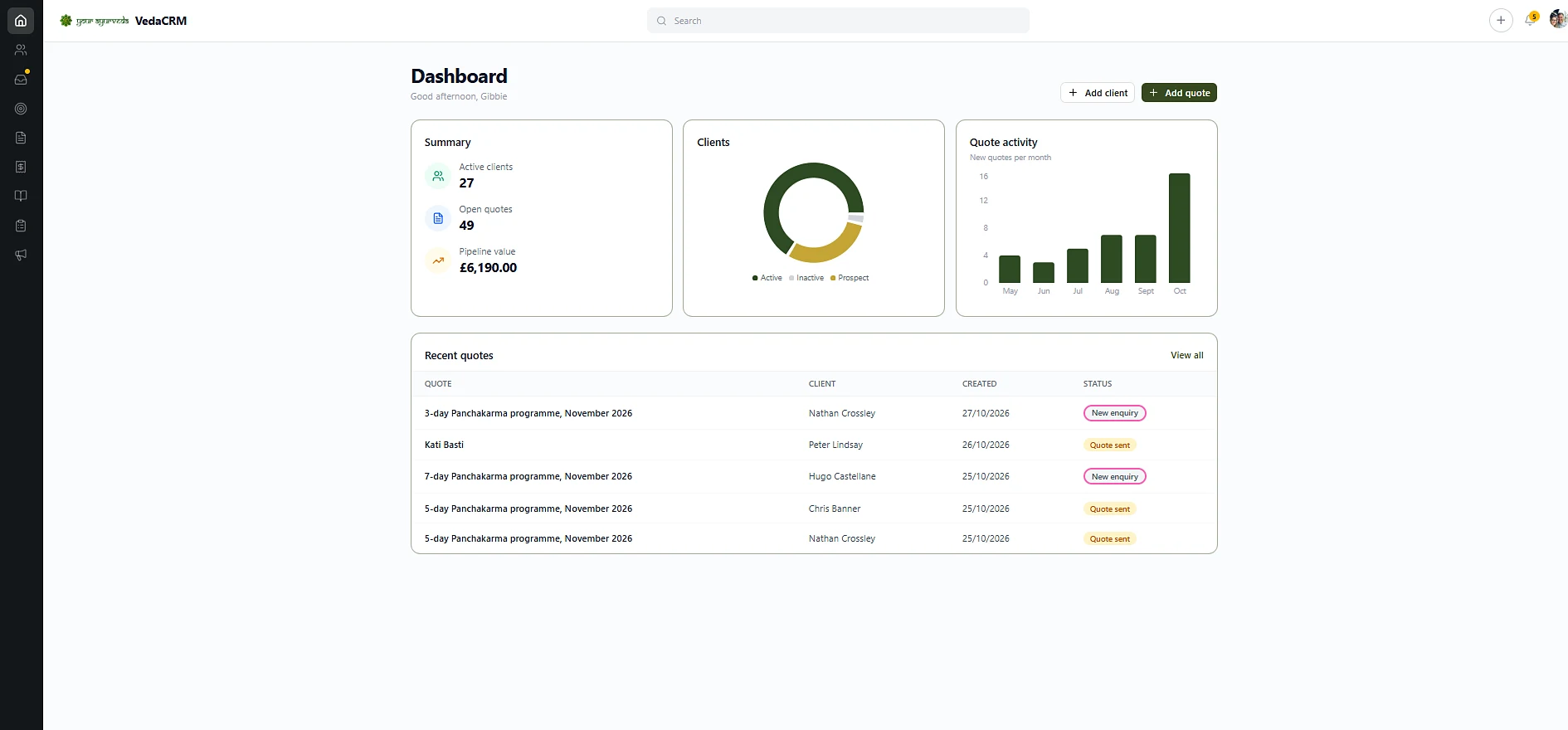The image size is (1568, 730).
Task: Click the Oct bar in Quote activity
Action: click(x=1180, y=228)
